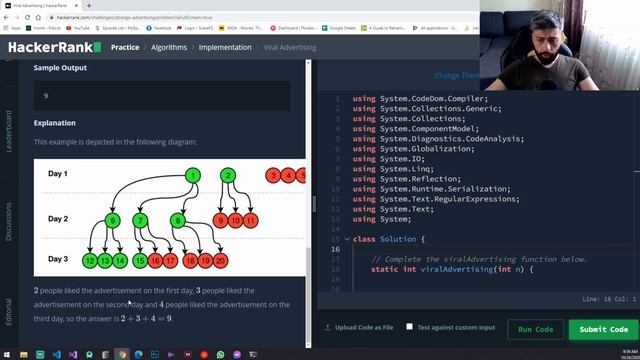Open the Login bookmark

coord(195,28)
